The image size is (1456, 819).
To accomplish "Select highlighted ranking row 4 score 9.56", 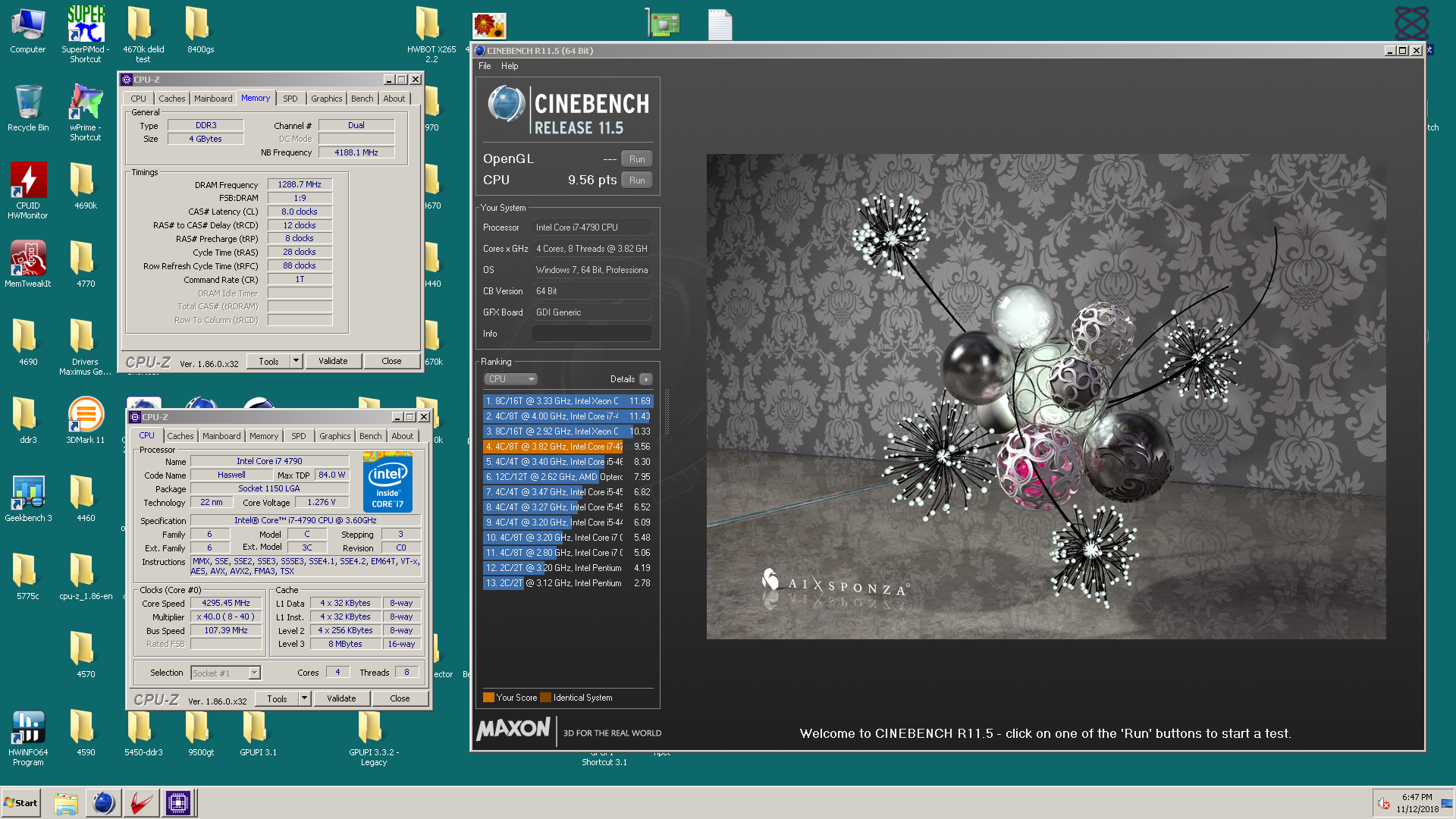I will pos(568,447).
